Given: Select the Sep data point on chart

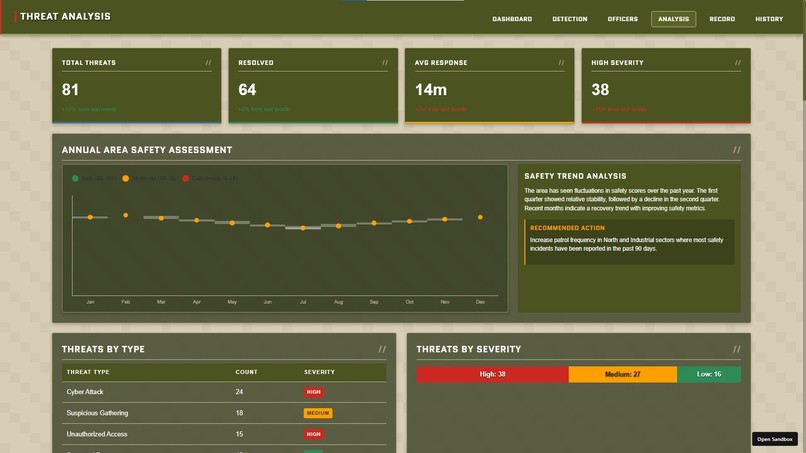Looking at the screenshot, I should [374, 223].
